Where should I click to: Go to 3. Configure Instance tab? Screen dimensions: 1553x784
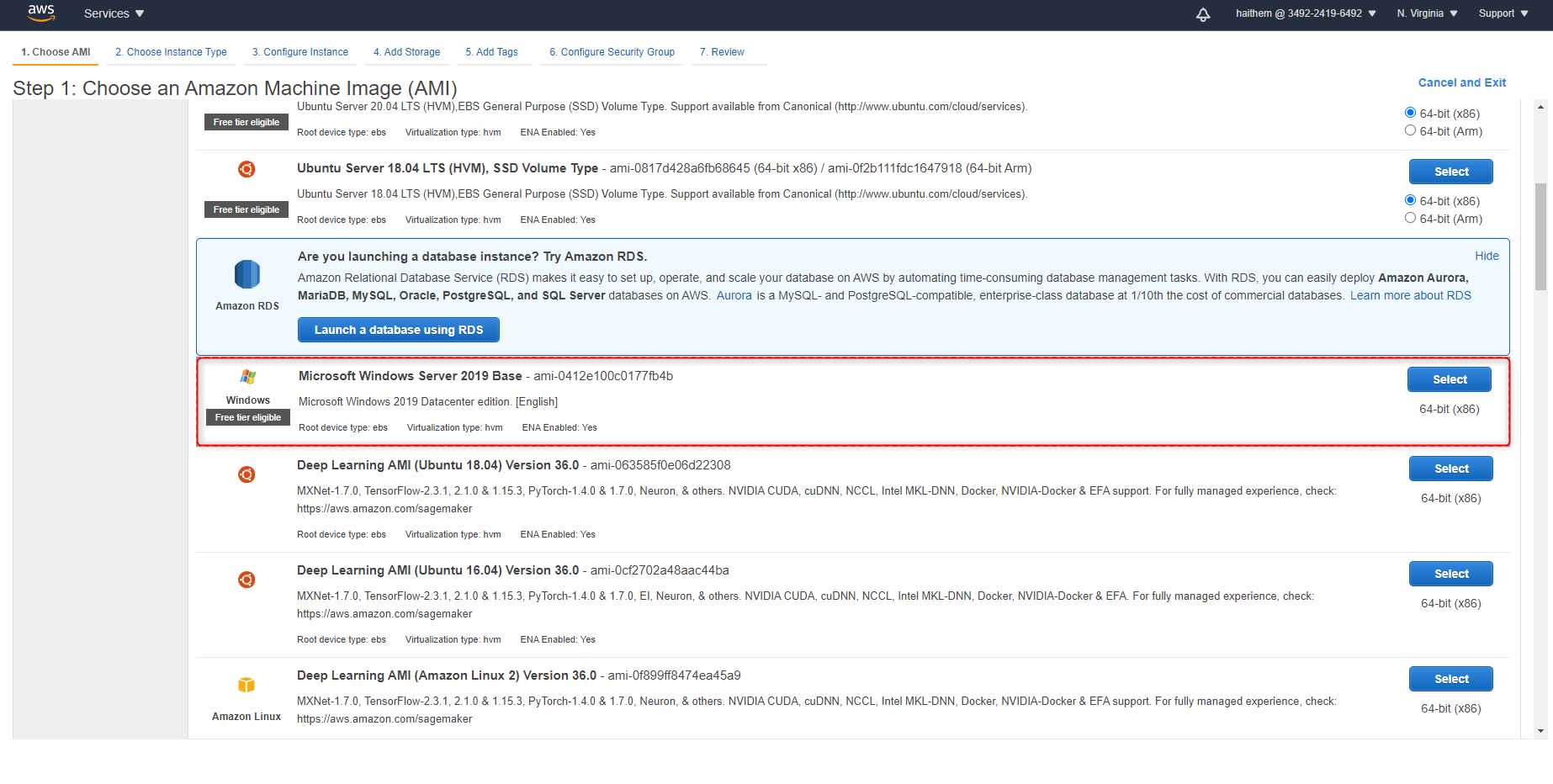pyautogui.click(x=300, y=52)
